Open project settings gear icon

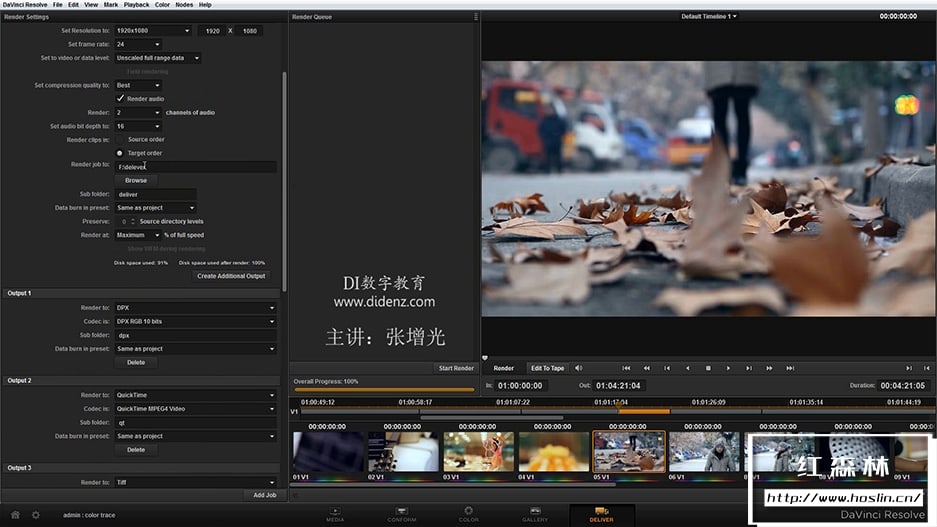[x=36, y=514]
